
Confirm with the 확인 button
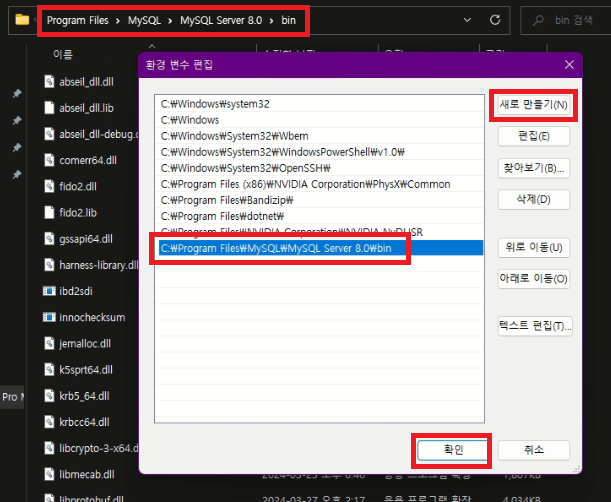[452, 450]
